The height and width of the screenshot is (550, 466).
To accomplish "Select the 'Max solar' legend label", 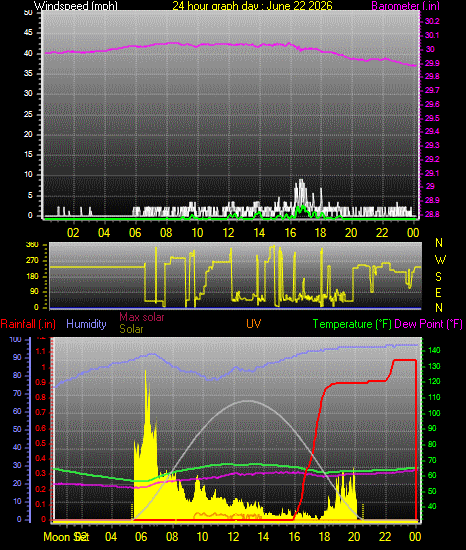I will tap(142, 317).
